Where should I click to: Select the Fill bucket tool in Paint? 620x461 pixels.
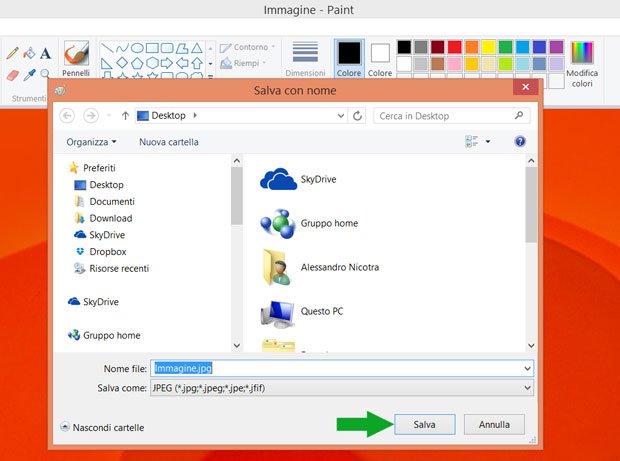click(x=29, y=53)
